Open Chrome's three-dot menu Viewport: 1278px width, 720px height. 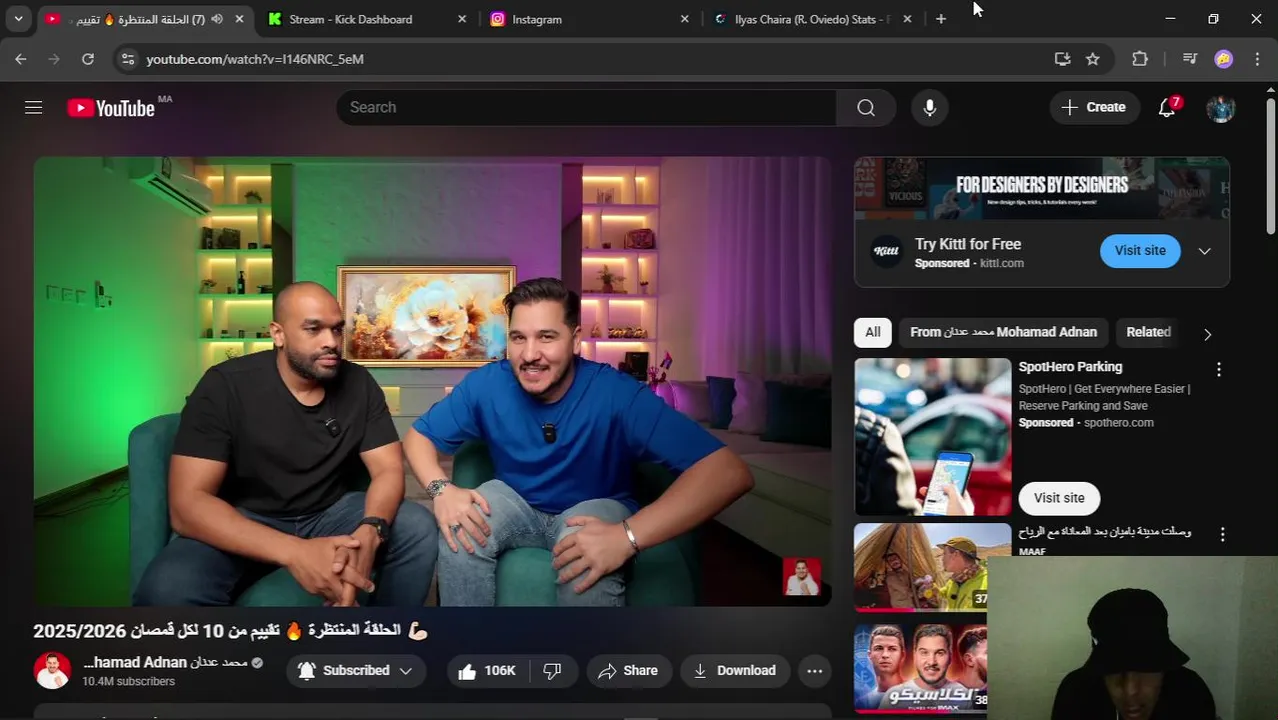[1257, 59]
